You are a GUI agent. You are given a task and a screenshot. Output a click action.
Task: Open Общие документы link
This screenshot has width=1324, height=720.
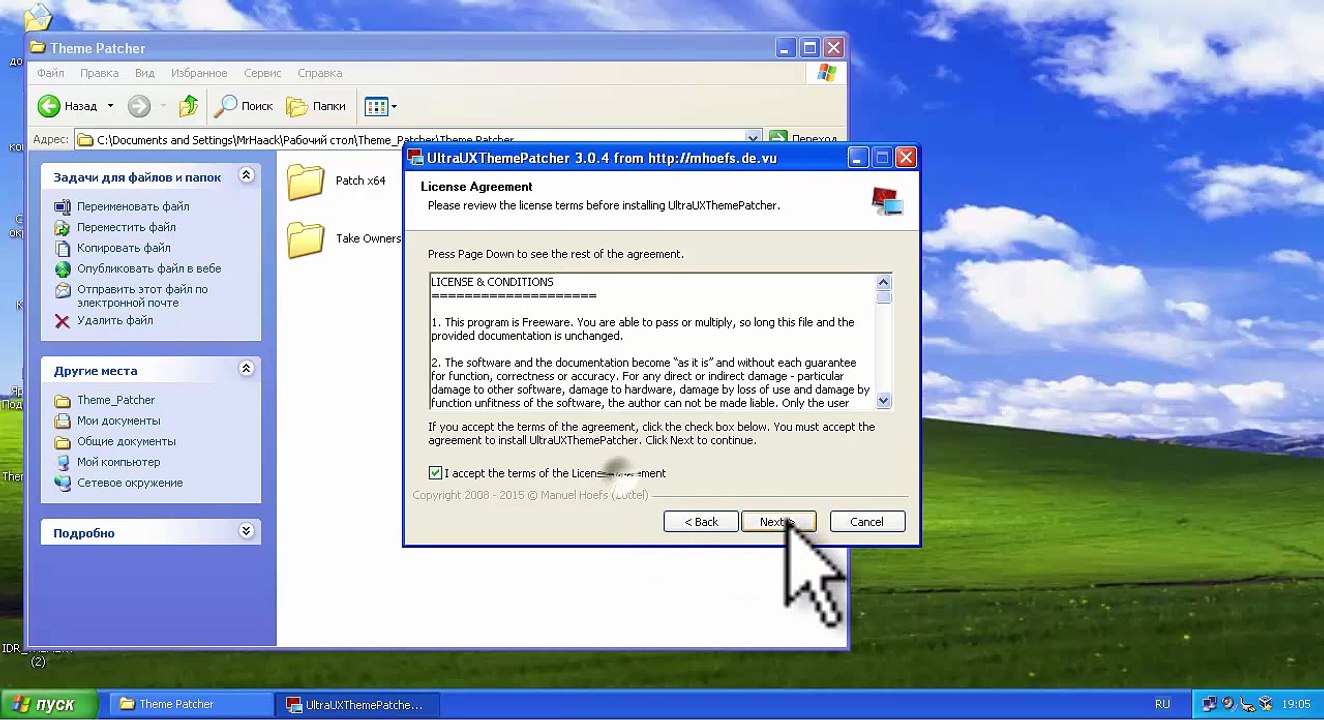pos(126,442)
